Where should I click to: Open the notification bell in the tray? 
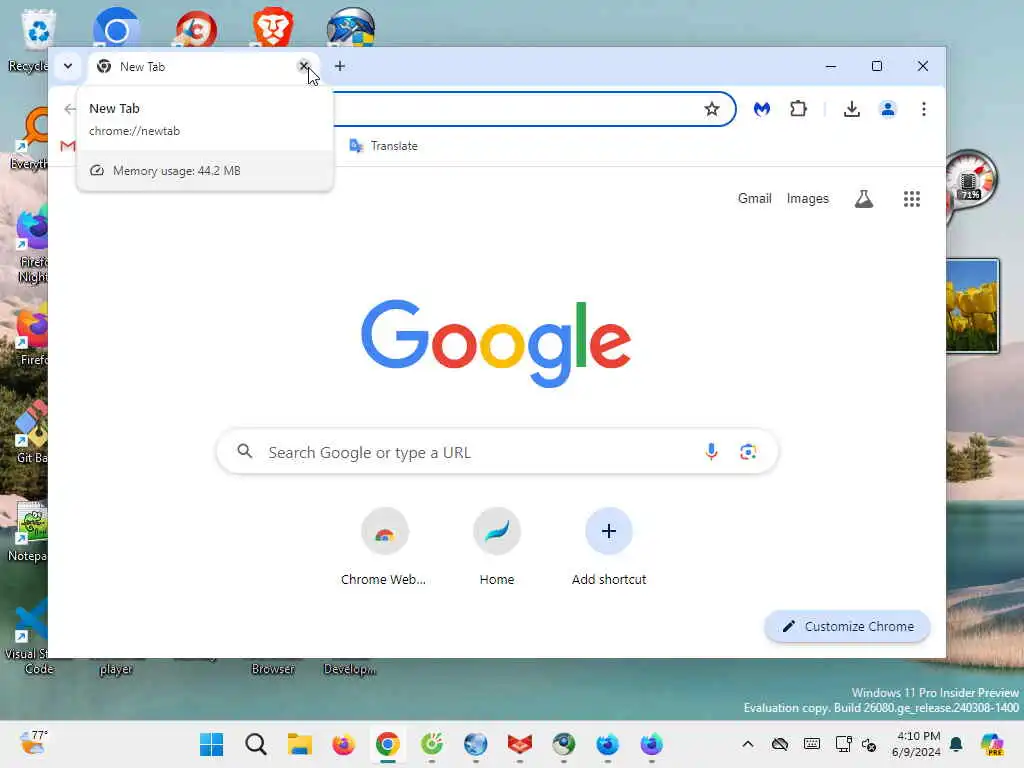tap(955, 744)
